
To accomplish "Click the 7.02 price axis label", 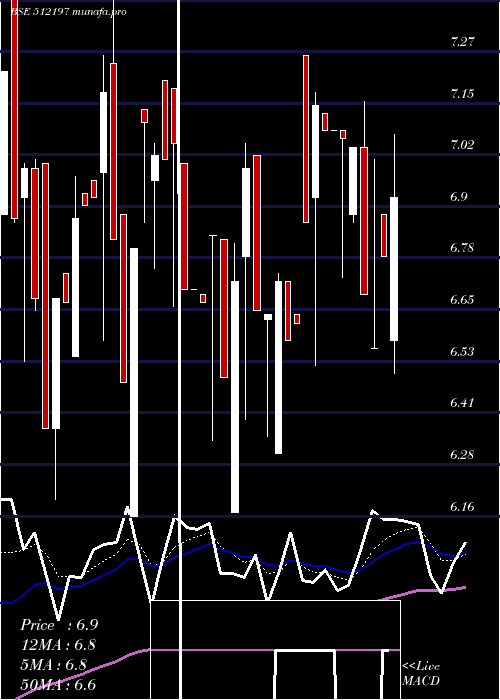I will tap(462, 145).
